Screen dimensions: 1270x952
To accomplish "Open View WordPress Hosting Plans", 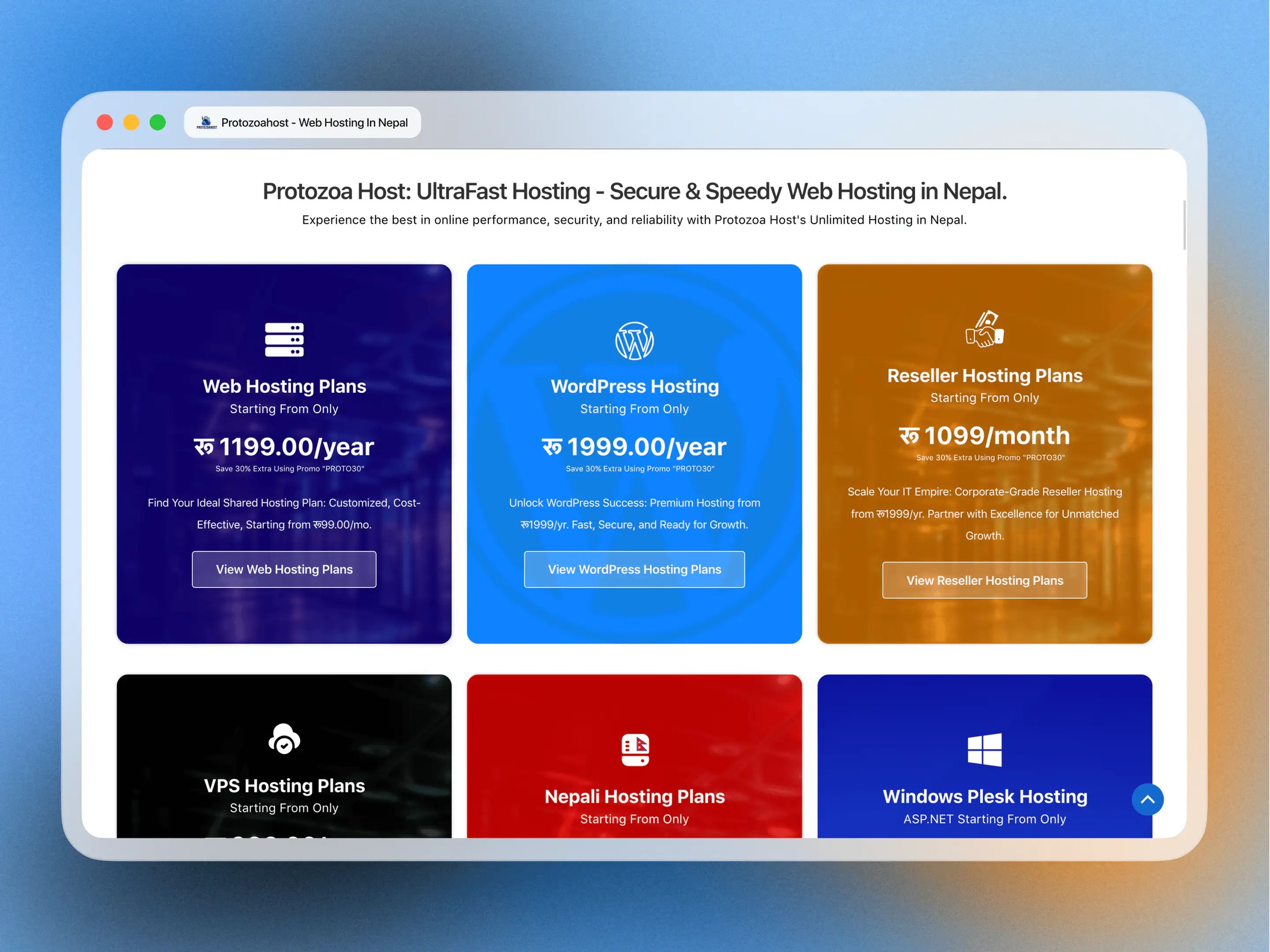I will coord(634,569).
